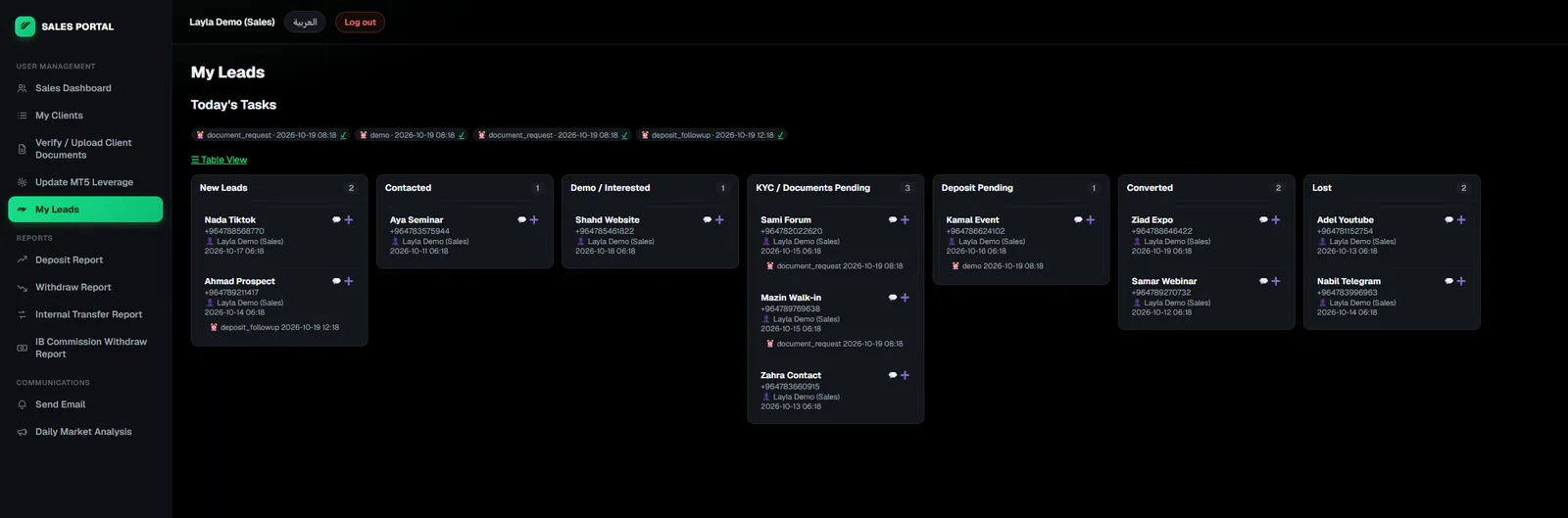Mark the demo task chip as done
This screenshot has width=1568, height=518.
click(x=462, y=135)
